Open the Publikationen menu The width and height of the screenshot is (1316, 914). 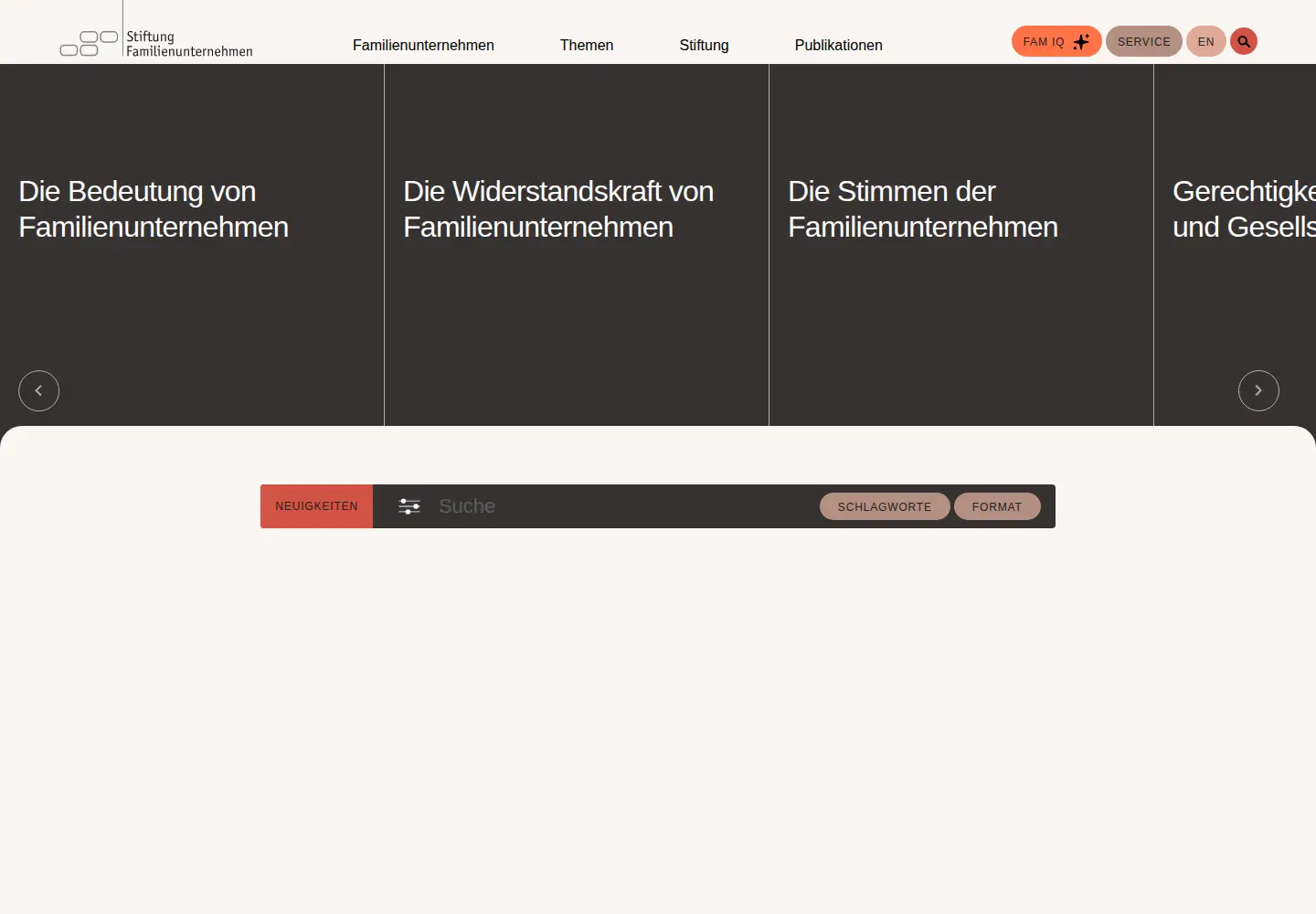(839, 45)
